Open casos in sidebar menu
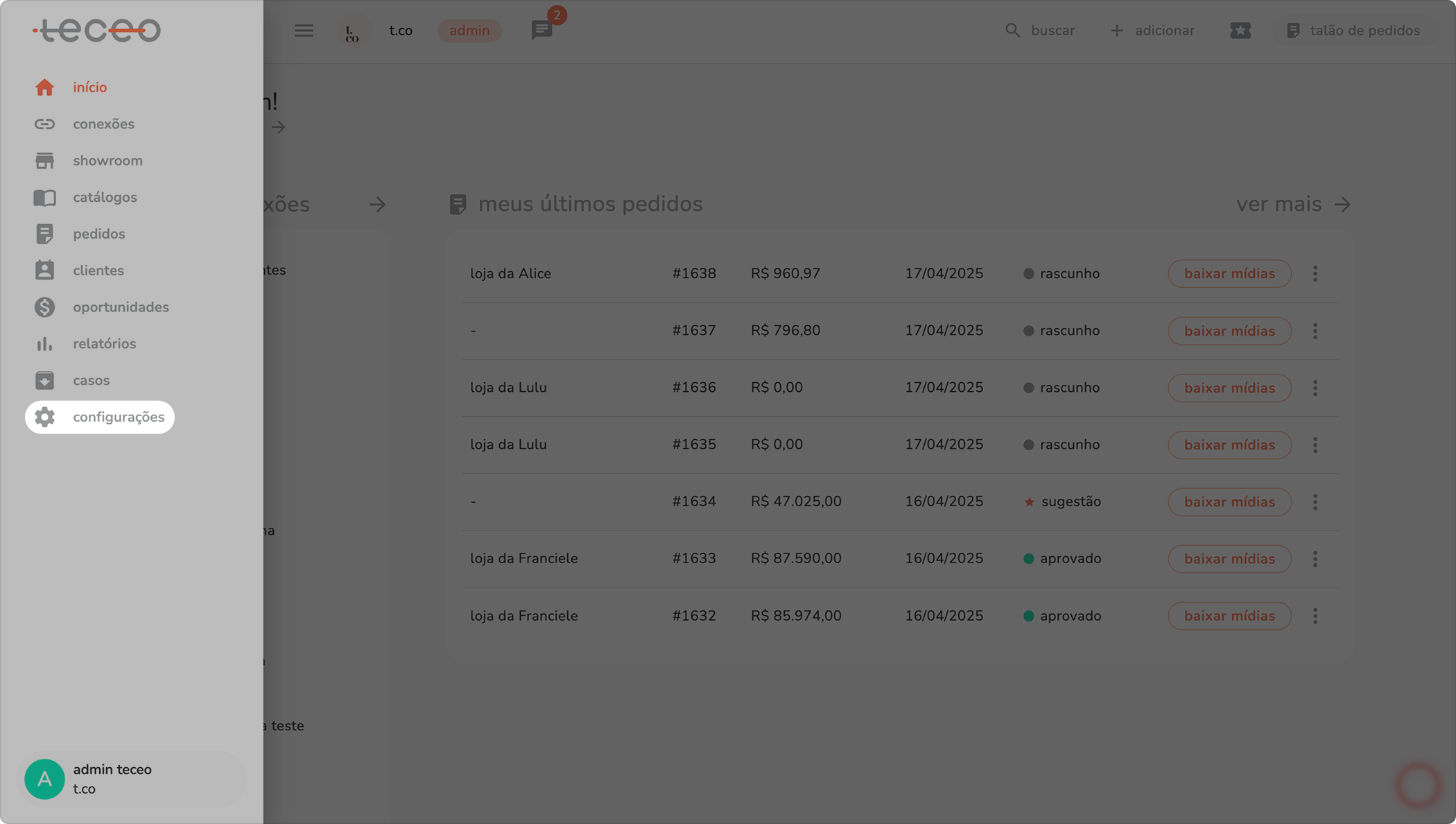This screenshot has width=1456, height=824. (91, 381)
